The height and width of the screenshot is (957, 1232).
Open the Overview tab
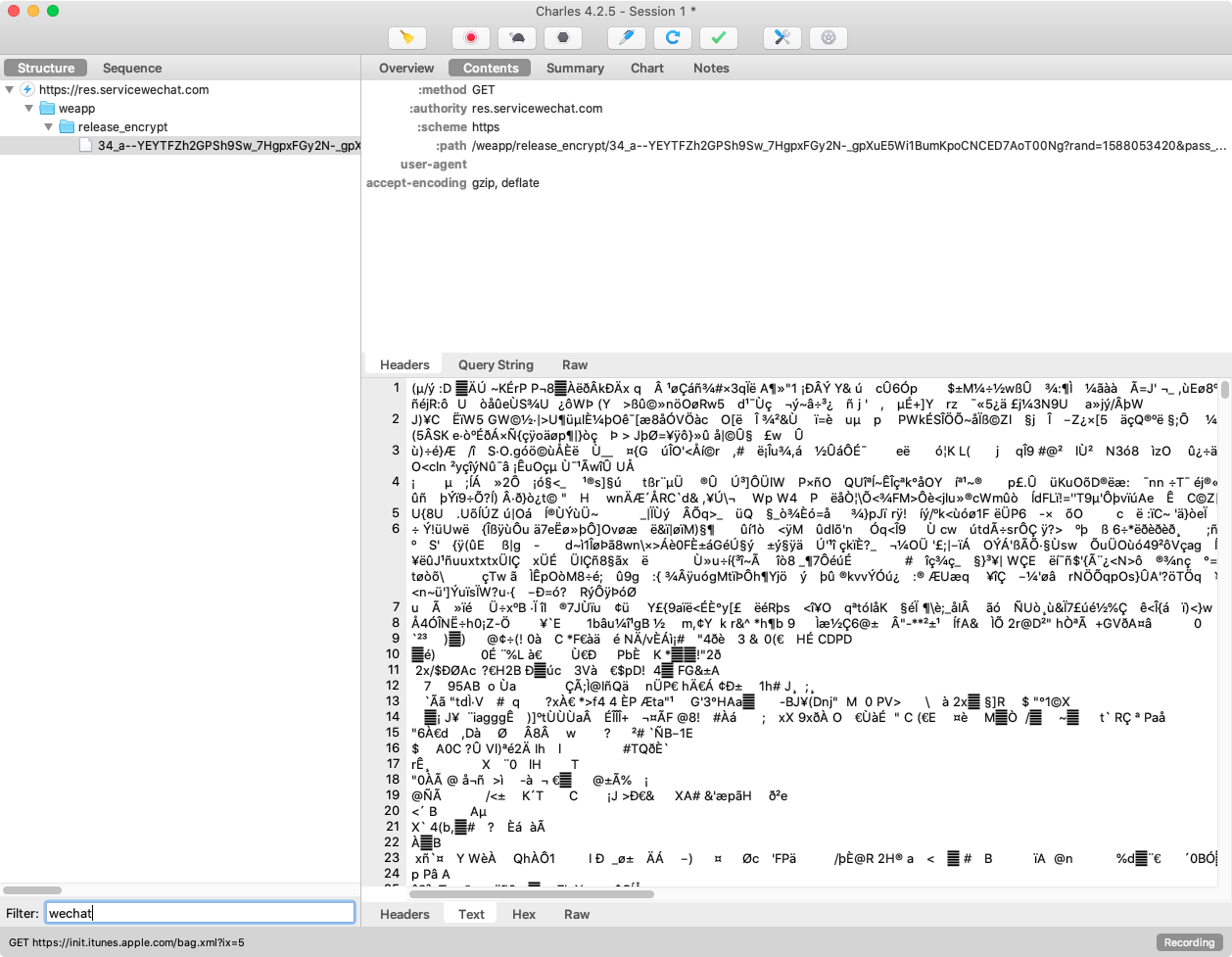(x=406, y=68)
